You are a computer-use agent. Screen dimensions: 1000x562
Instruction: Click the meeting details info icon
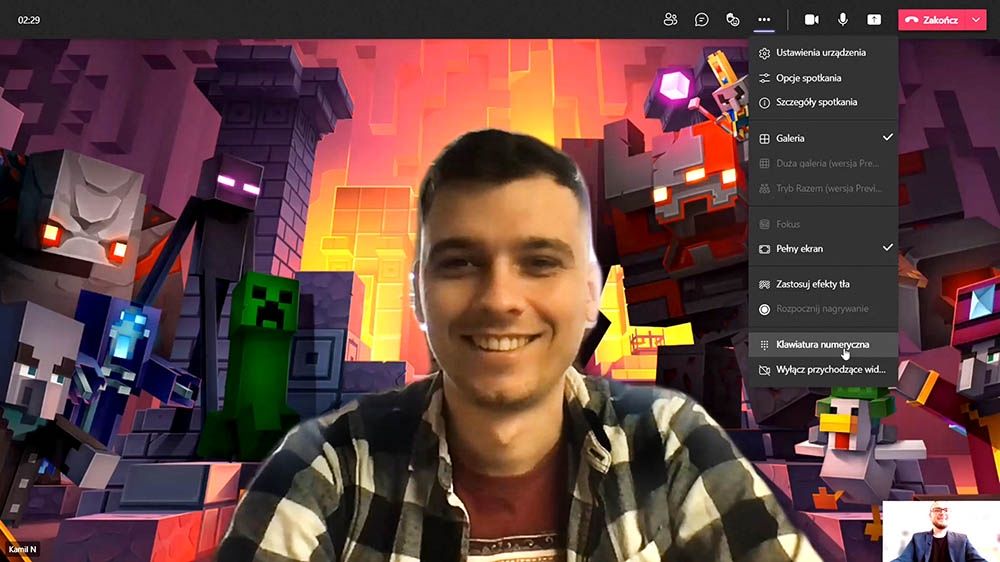[x=764, y=103]
